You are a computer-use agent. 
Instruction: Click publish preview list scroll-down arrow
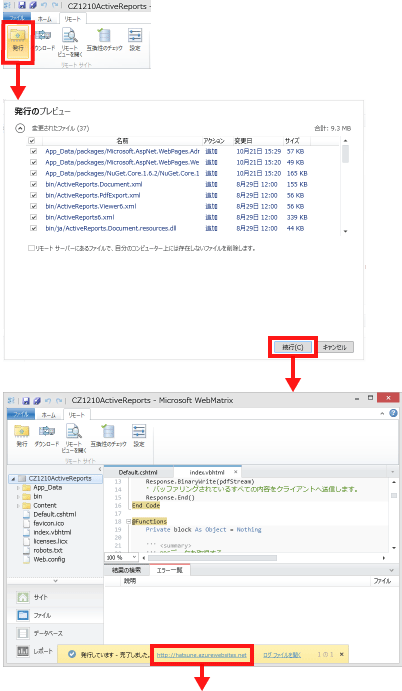(345, 231)
